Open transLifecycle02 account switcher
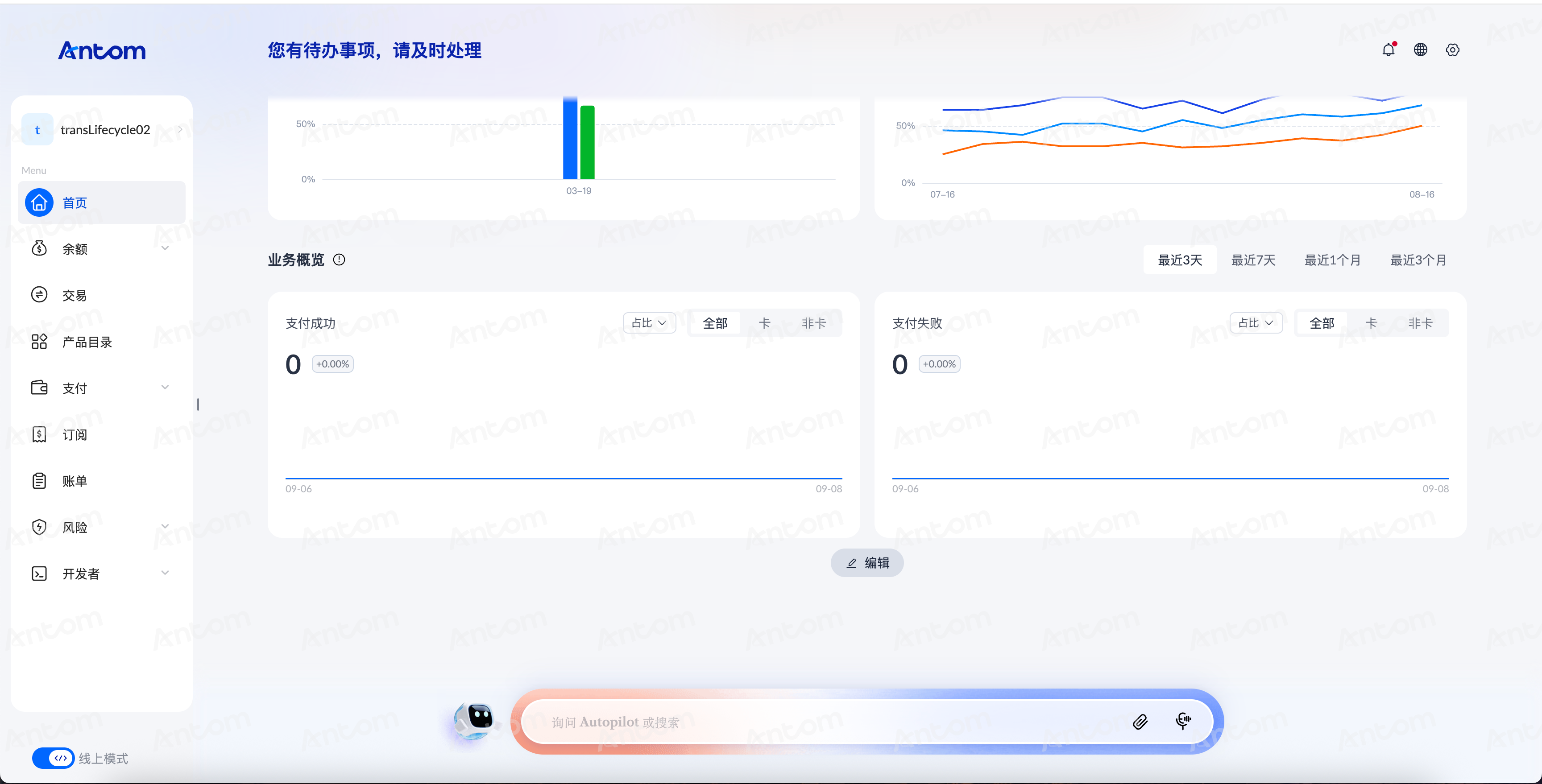This screenshot has width=1542, height=784. pos(102,130)
